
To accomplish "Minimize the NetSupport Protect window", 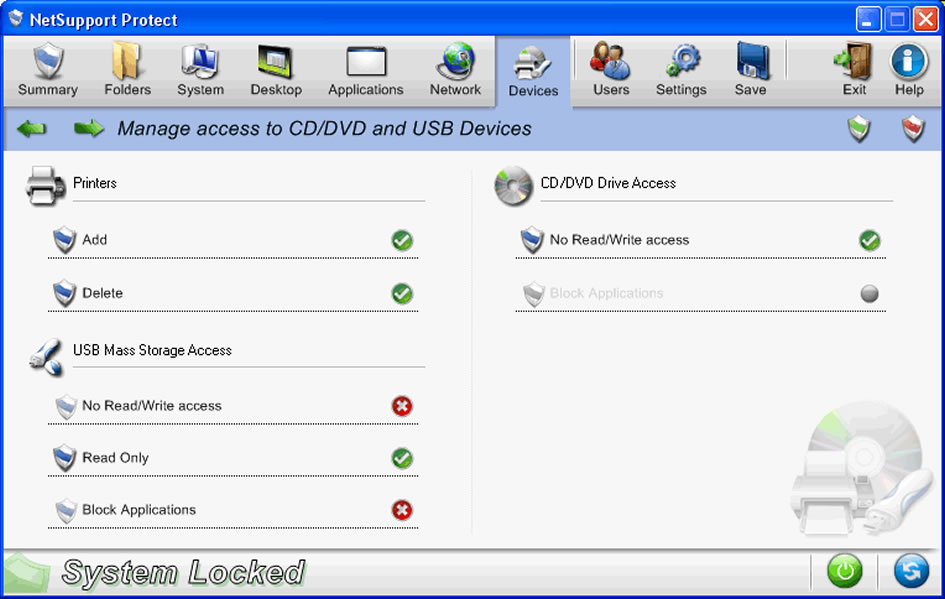I will tap(868, 19).
